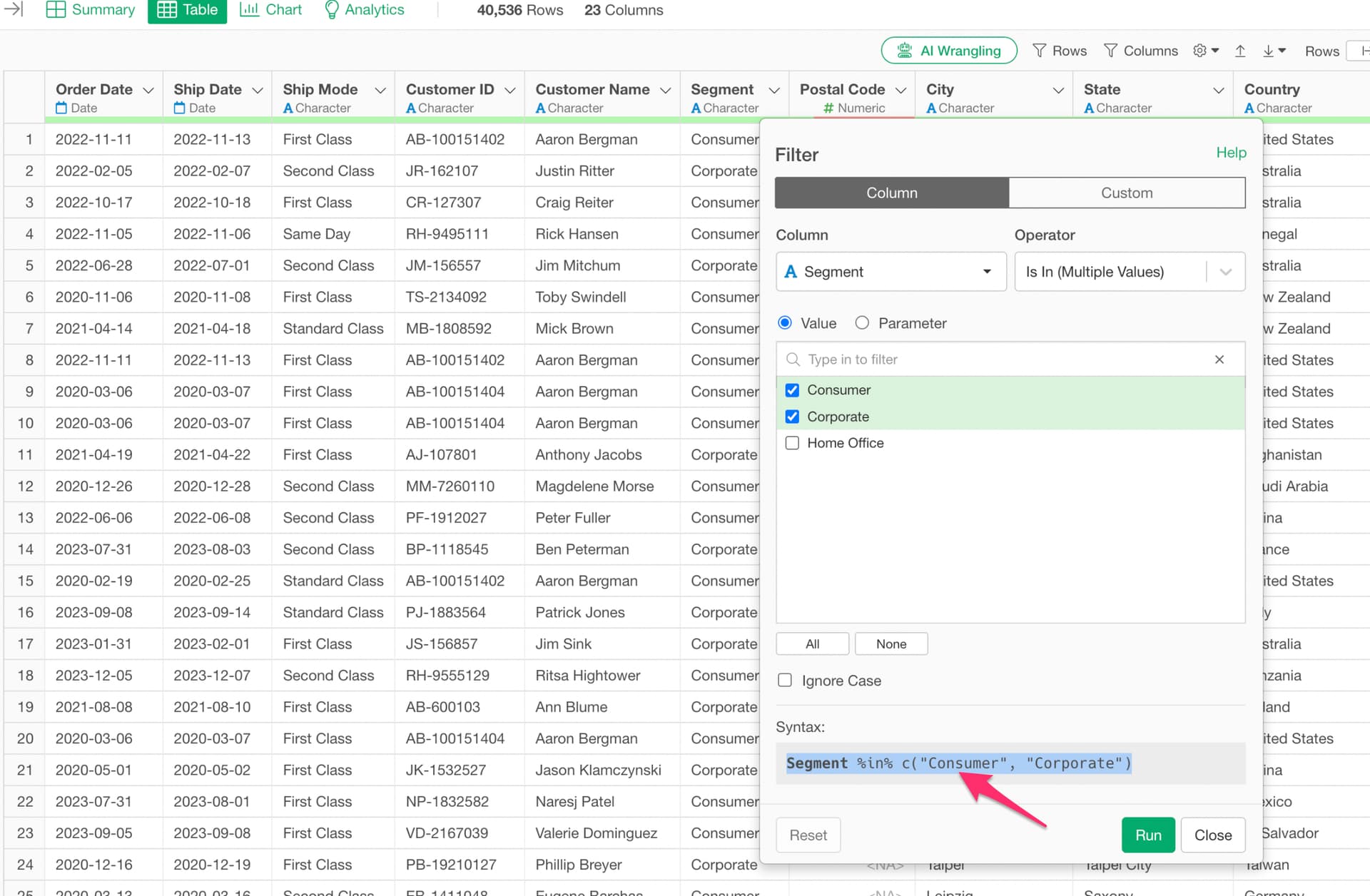Open Analytics view with lightbulb icon
This screenshot has width=1370, height=896.
coord(364,10)
